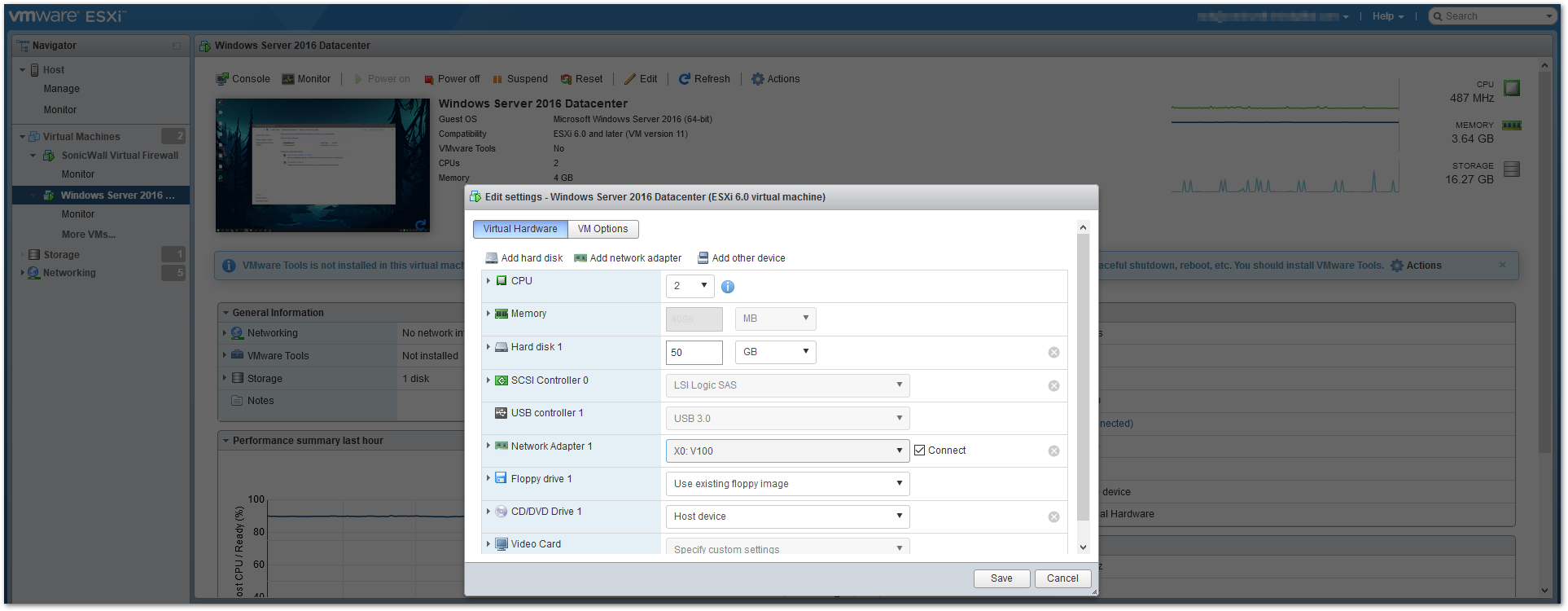Click the CPU info icon
1568x611 pixels.
click(728, 287)
